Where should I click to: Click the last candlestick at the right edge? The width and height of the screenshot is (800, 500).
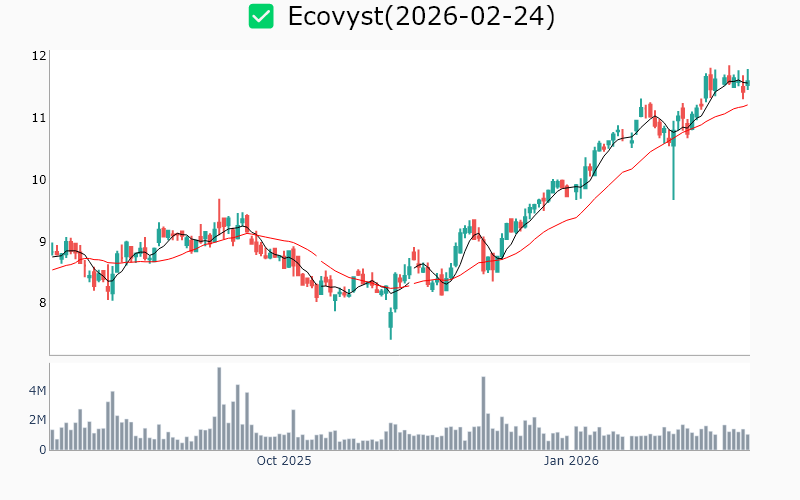(747, 80)
